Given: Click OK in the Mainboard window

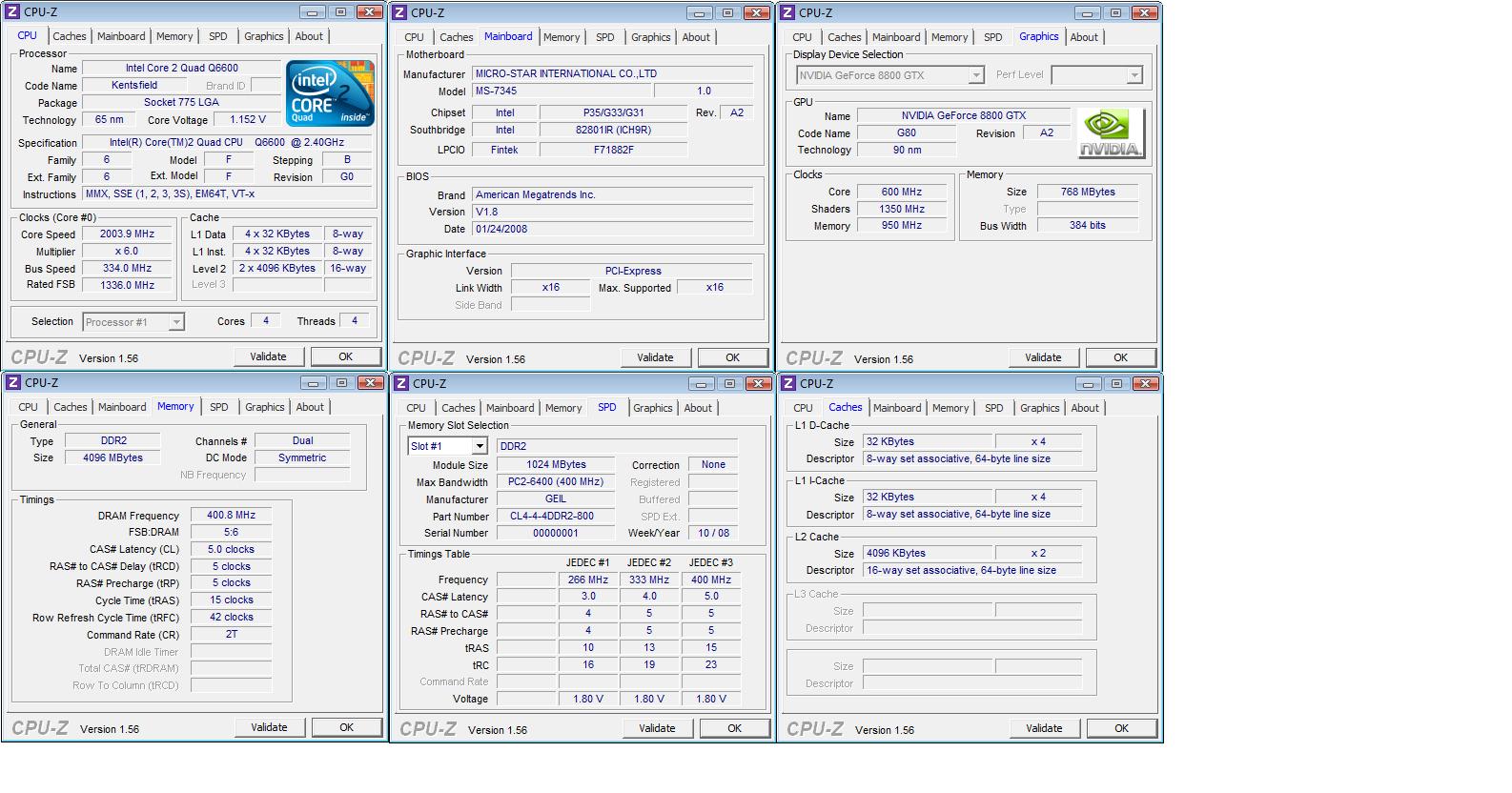Looking at the screenshot, I should 732,357.
